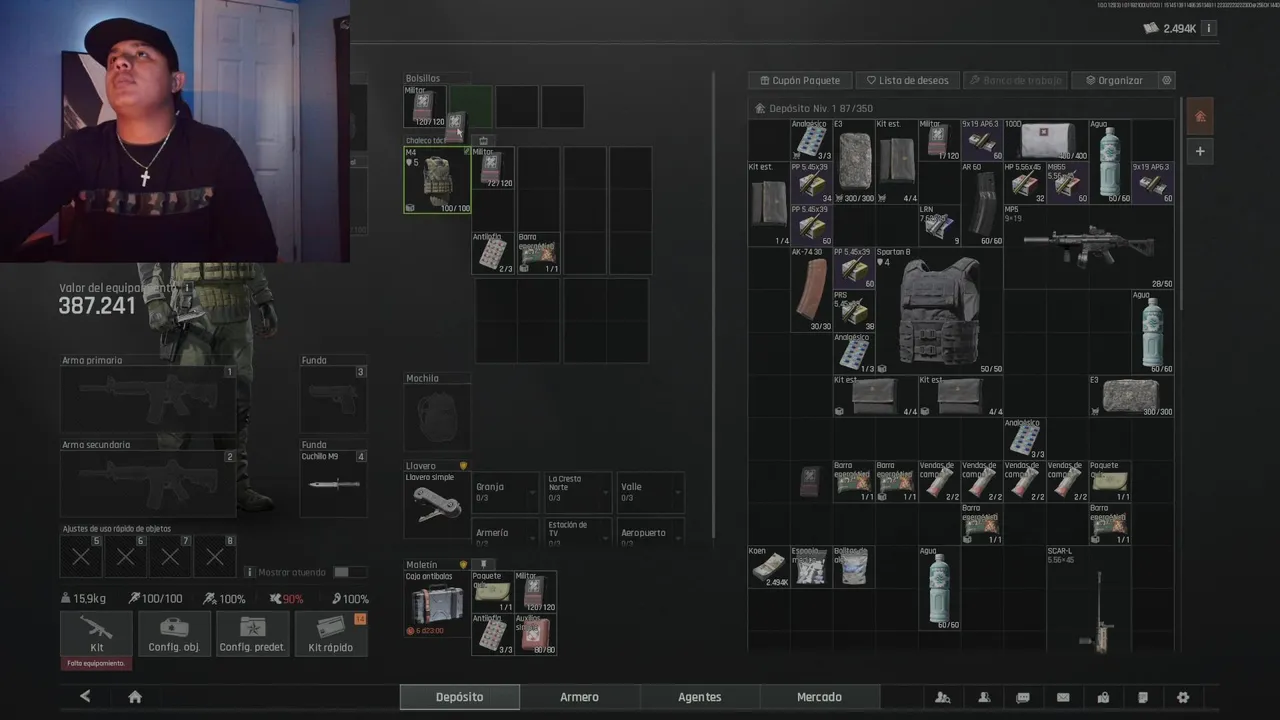
Task: Select the MP5 submachine gun in storage
Action: (x=1089, y=247)
